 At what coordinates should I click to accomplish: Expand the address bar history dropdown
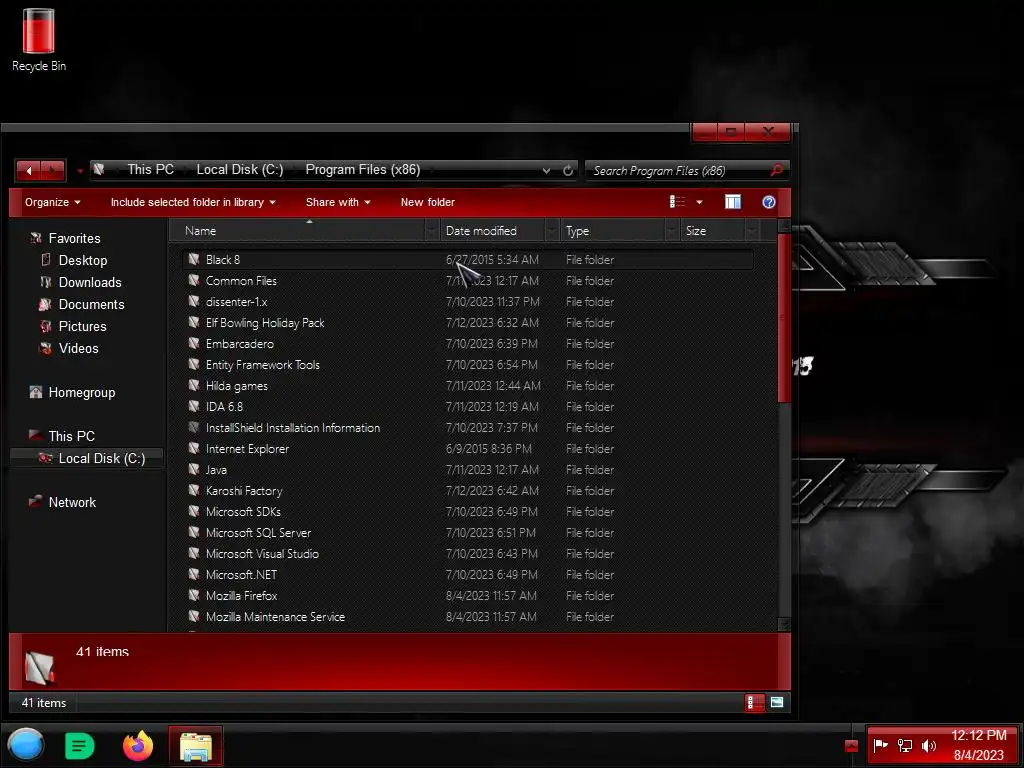546,170
